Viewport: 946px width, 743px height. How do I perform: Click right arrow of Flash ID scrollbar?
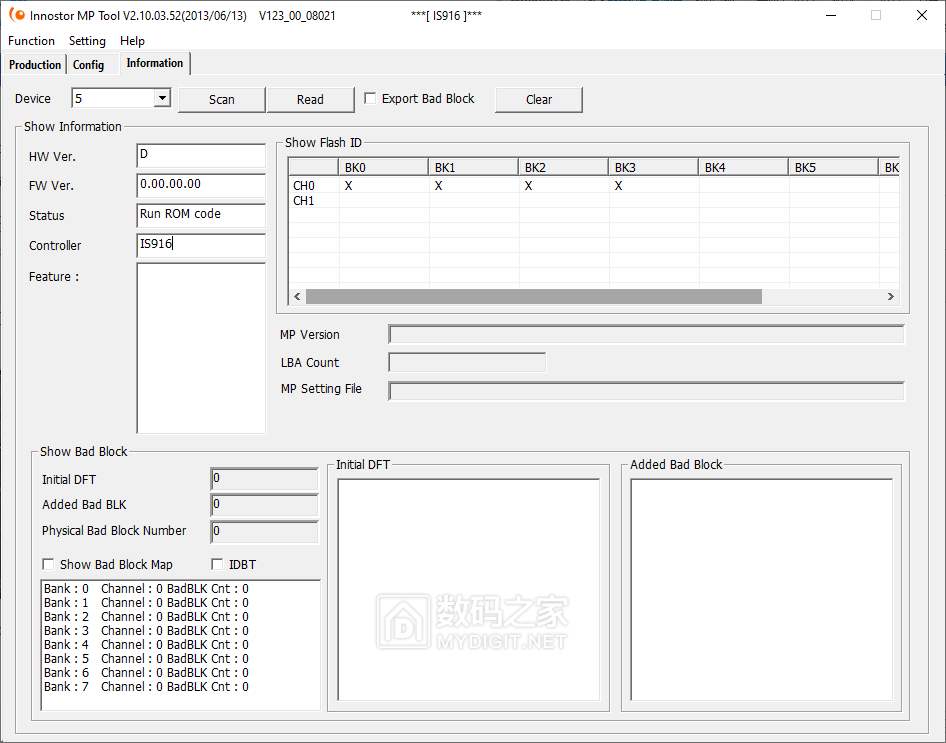tap(890, 297)
